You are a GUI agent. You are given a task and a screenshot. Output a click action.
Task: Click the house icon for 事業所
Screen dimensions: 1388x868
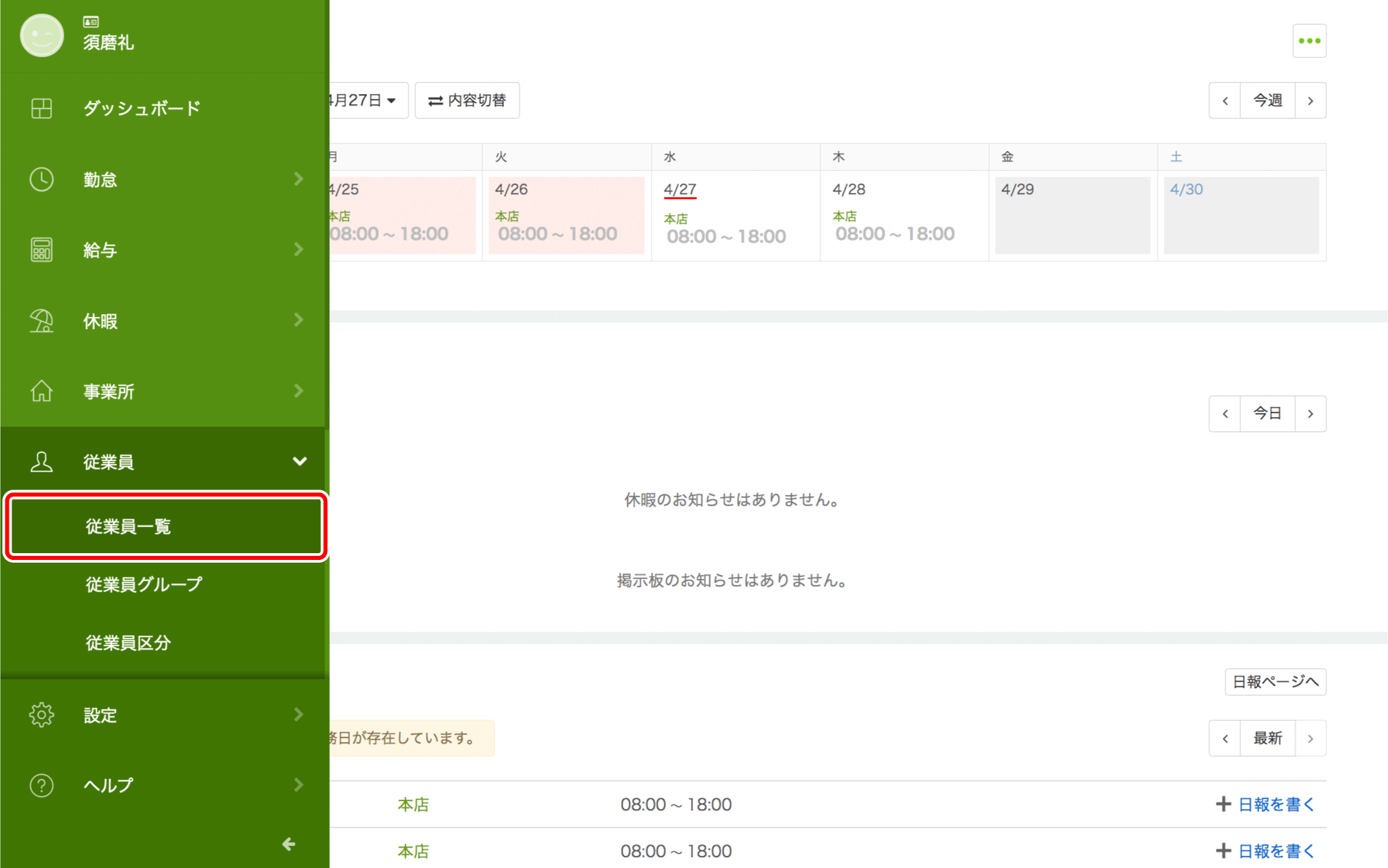(41, 391)
